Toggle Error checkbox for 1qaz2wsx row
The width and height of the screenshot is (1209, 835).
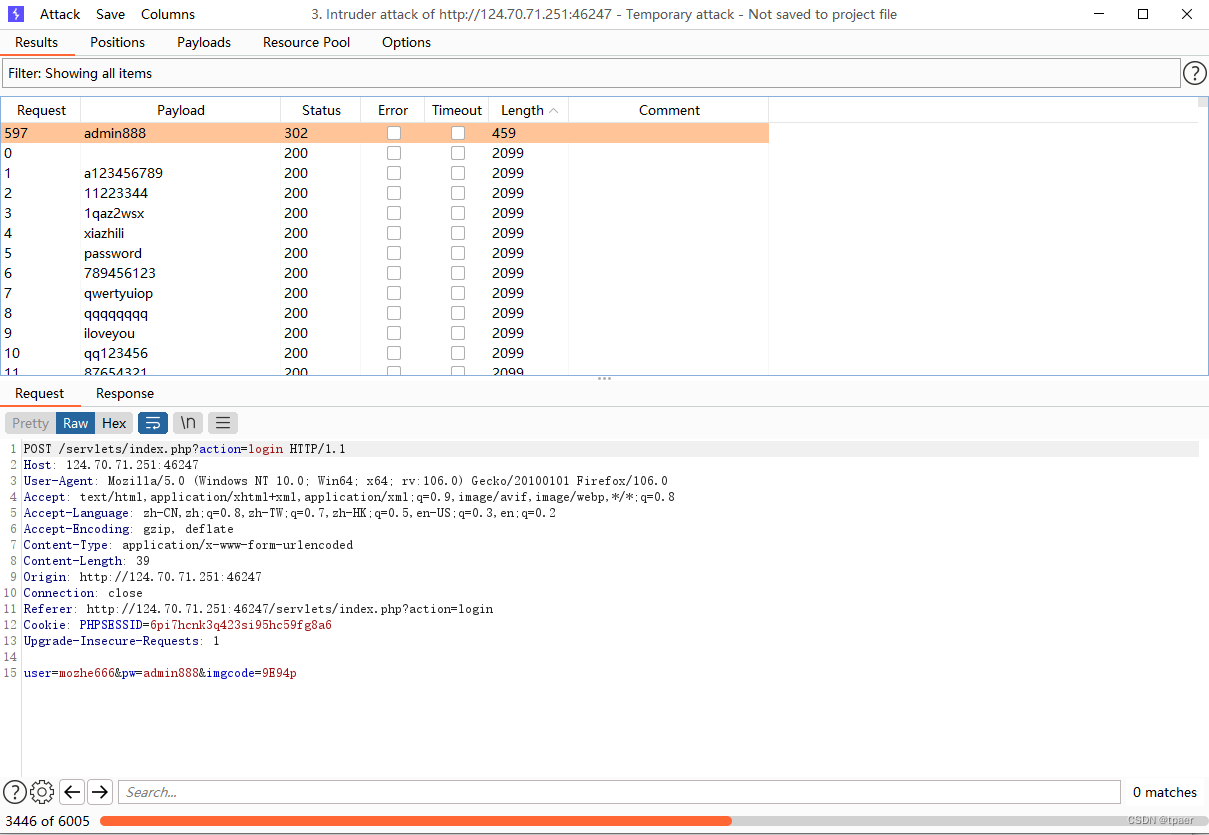[x=394, y=213]
